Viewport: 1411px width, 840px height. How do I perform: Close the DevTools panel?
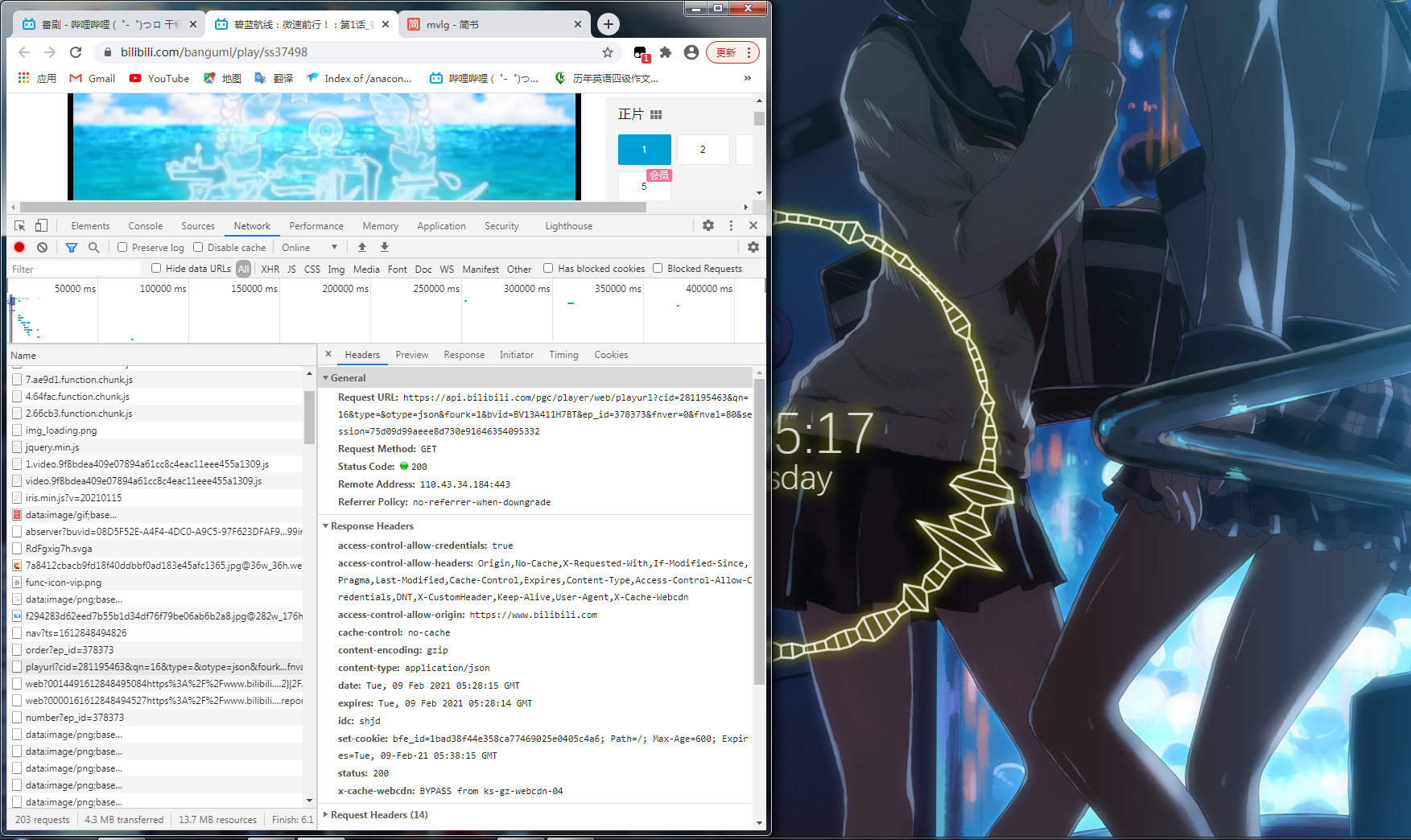(x=753, y=226)
